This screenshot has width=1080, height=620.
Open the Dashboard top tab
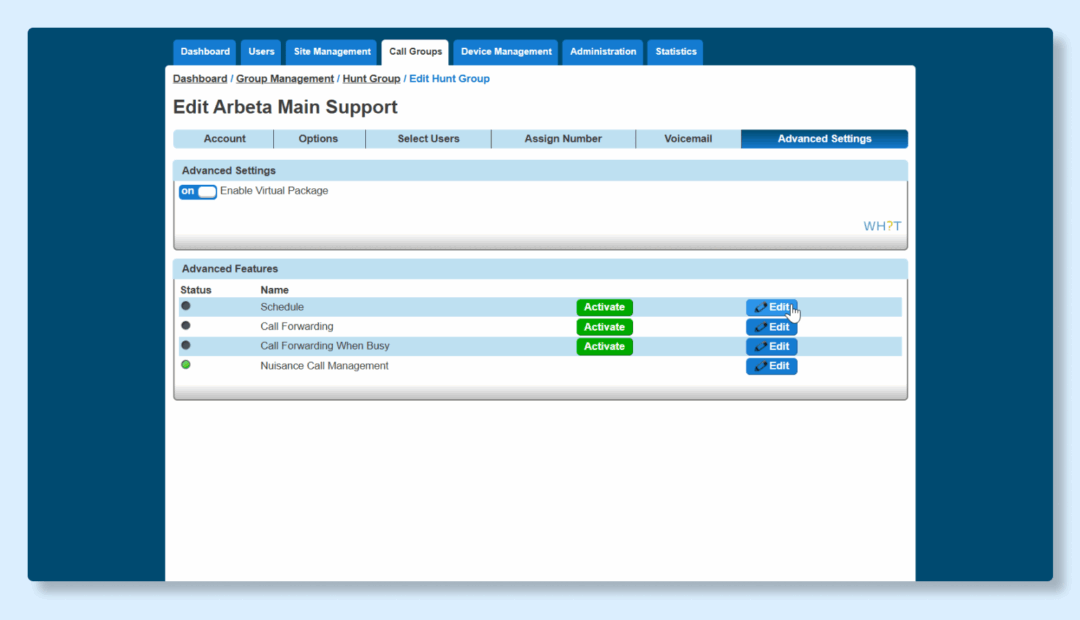coord(205,52)
